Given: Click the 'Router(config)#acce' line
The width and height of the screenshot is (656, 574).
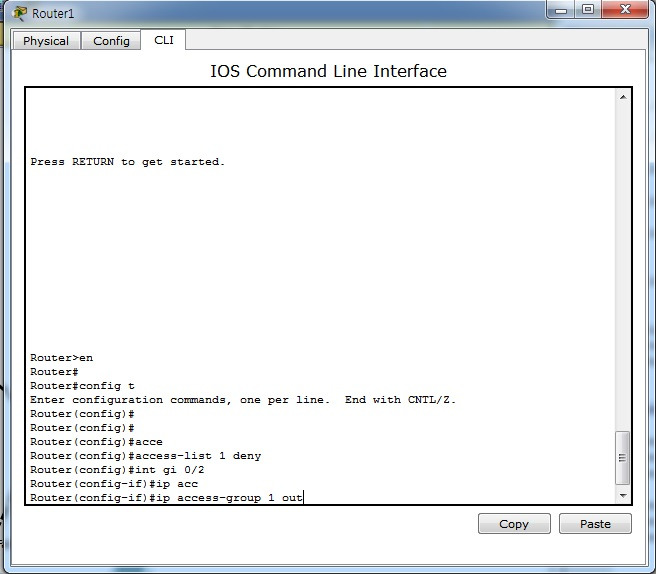Looking at the screenshot, I should pos(96,442).
